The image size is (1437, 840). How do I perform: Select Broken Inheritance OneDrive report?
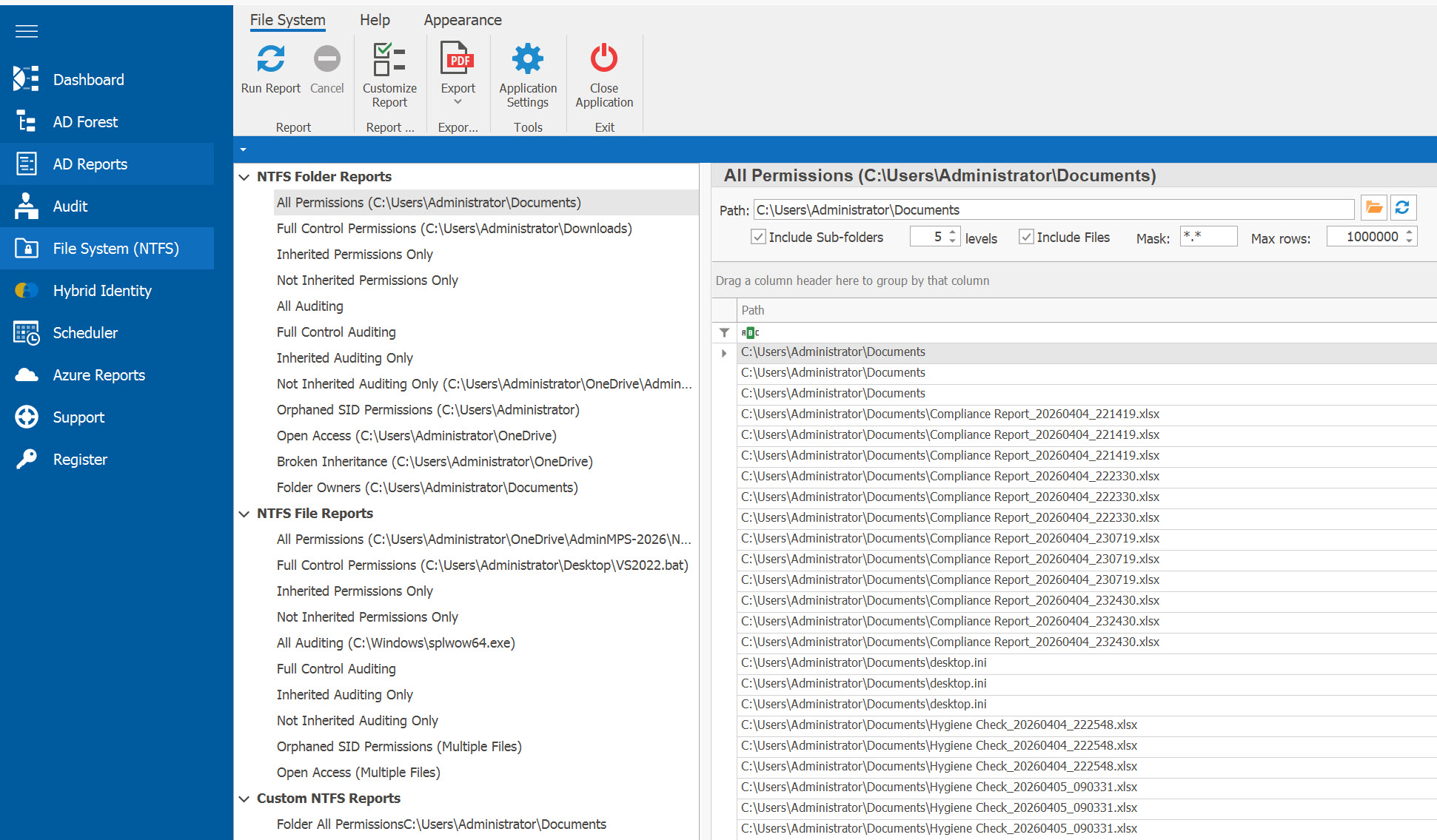(x=435, y=462)
